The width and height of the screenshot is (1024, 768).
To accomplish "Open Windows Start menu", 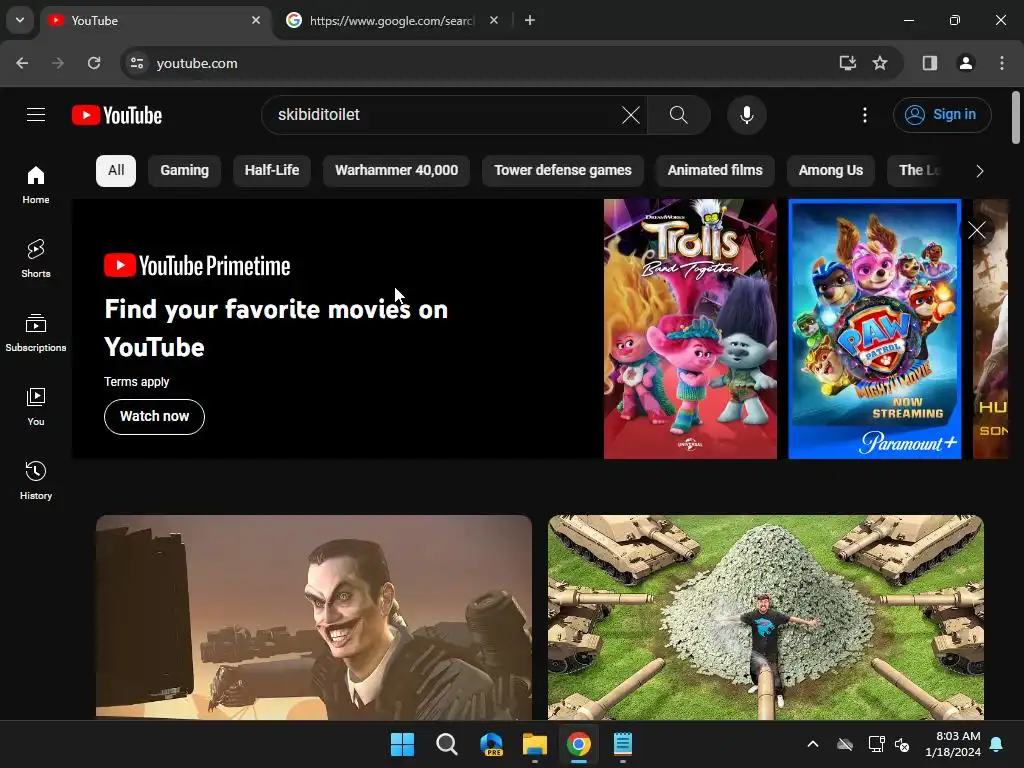I will pyautogui.click(x=402, y=744).
